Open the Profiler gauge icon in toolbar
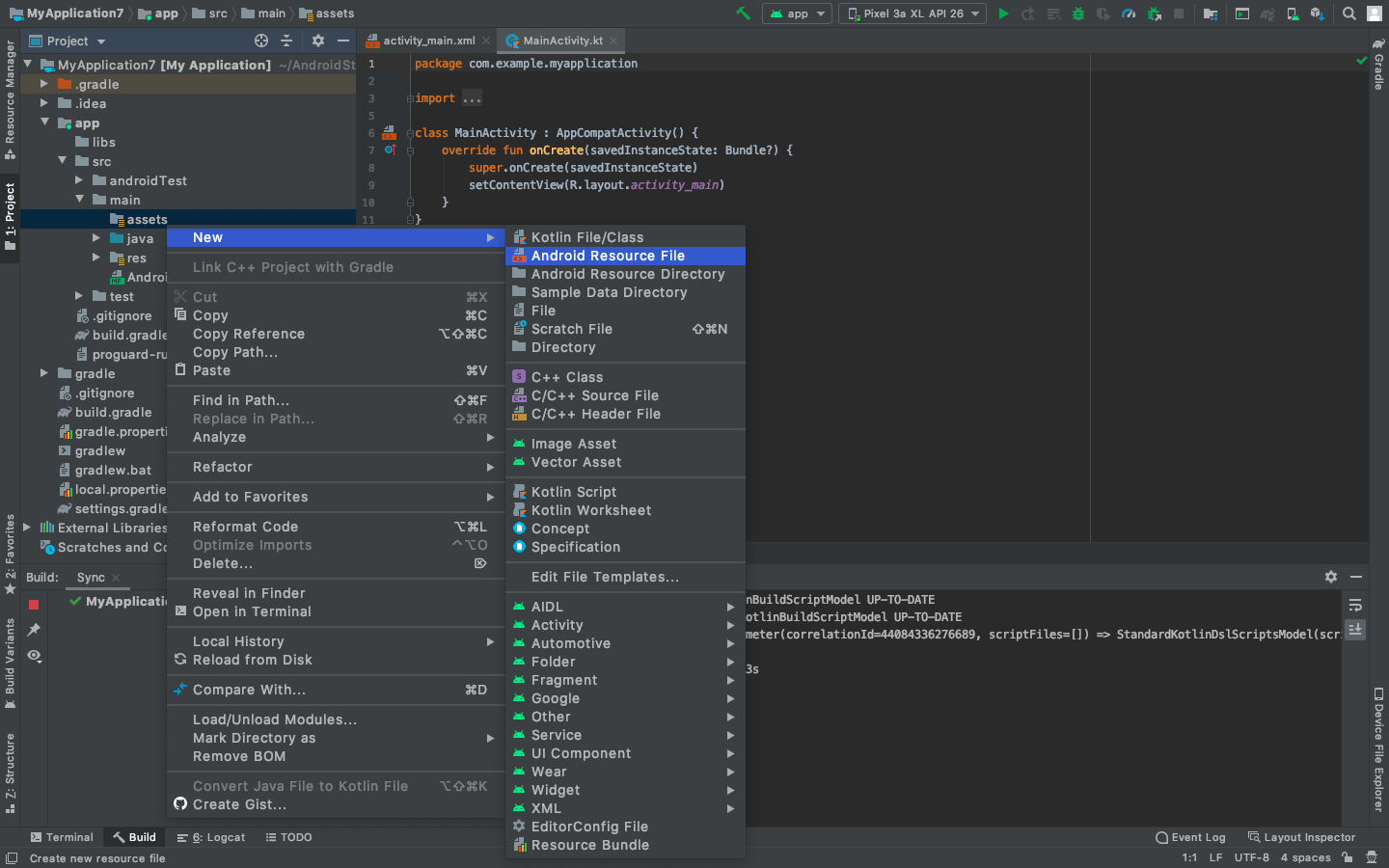The width and height of the screenshot is (1389, 868). pyautogui.click(x=1129, y=14)
